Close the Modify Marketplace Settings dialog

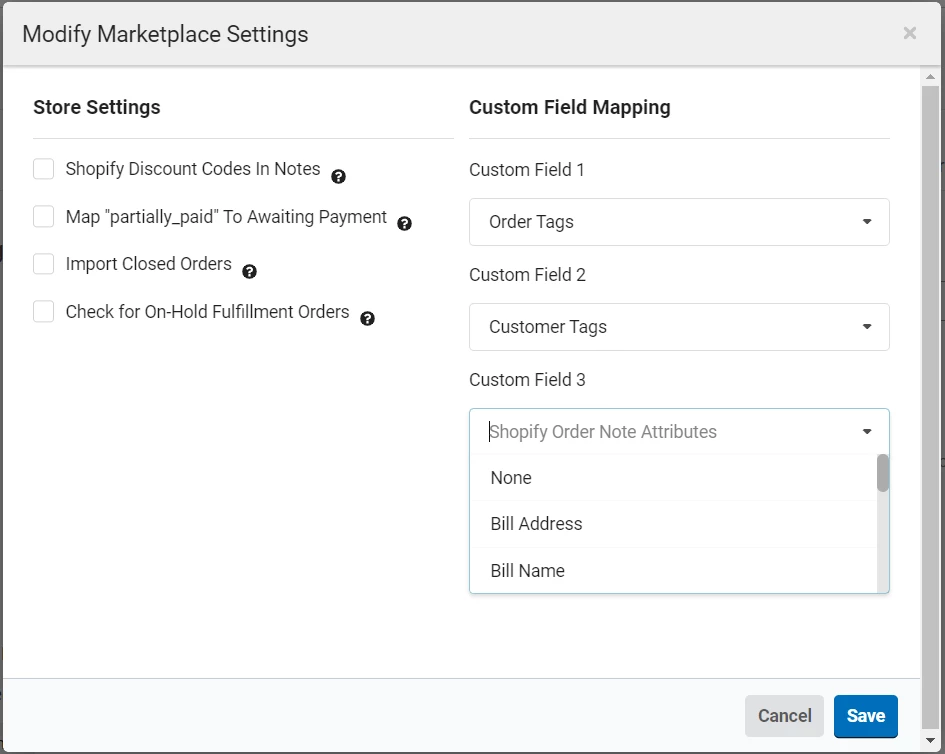[909, 33]
